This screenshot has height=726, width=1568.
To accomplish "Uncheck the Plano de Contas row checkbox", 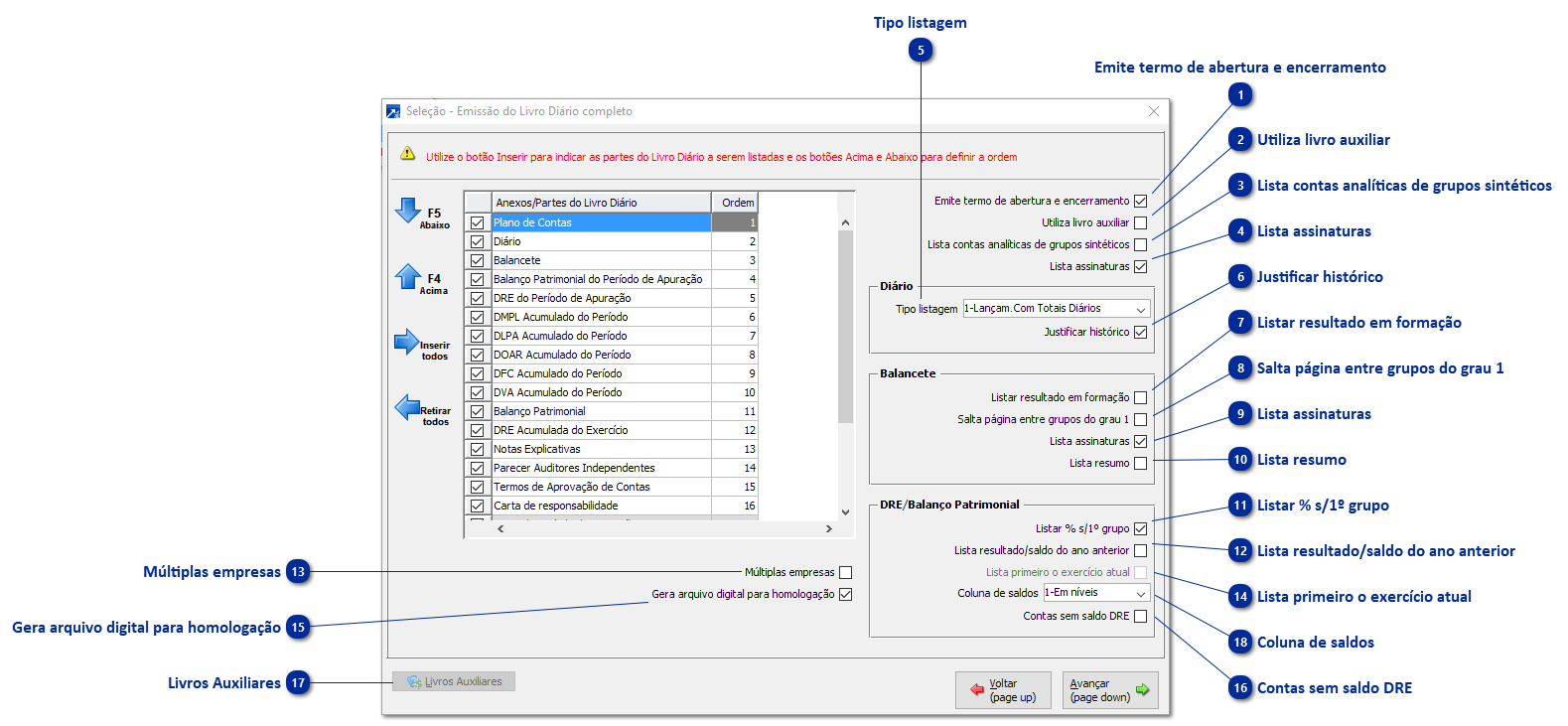I will coord(478,222).
